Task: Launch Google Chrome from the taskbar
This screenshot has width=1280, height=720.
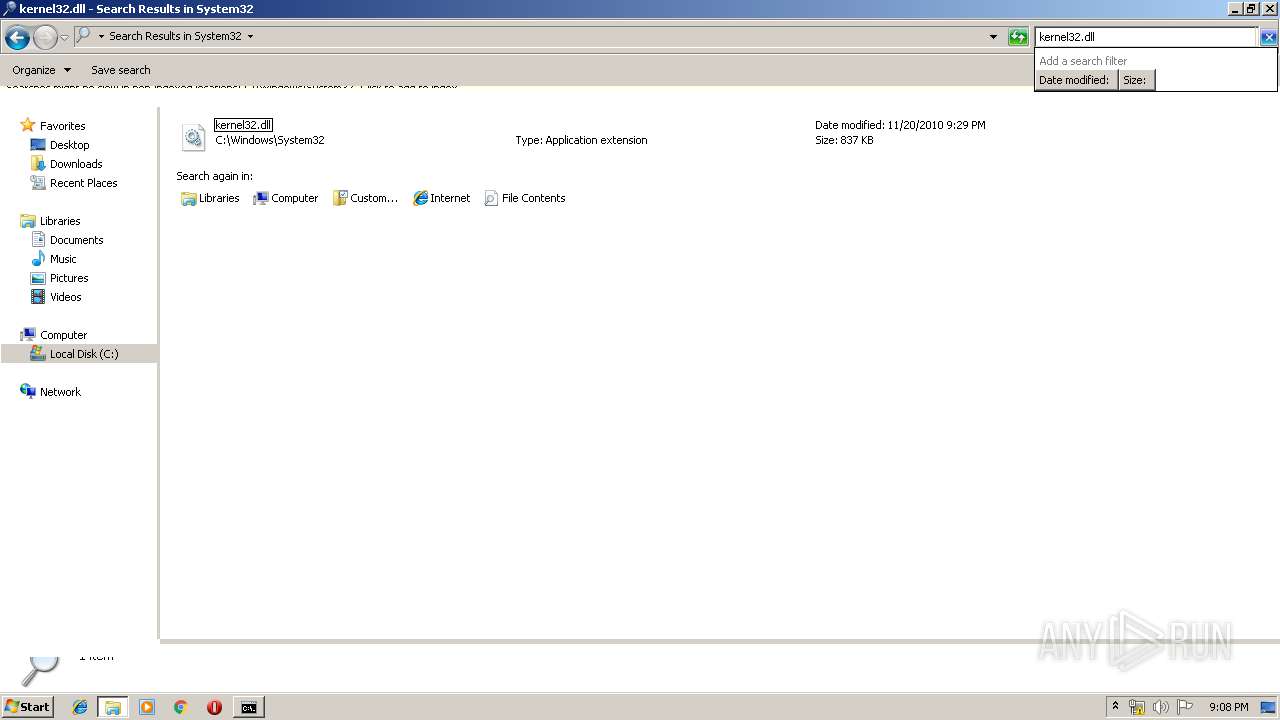Action: [x=181, y=707]
